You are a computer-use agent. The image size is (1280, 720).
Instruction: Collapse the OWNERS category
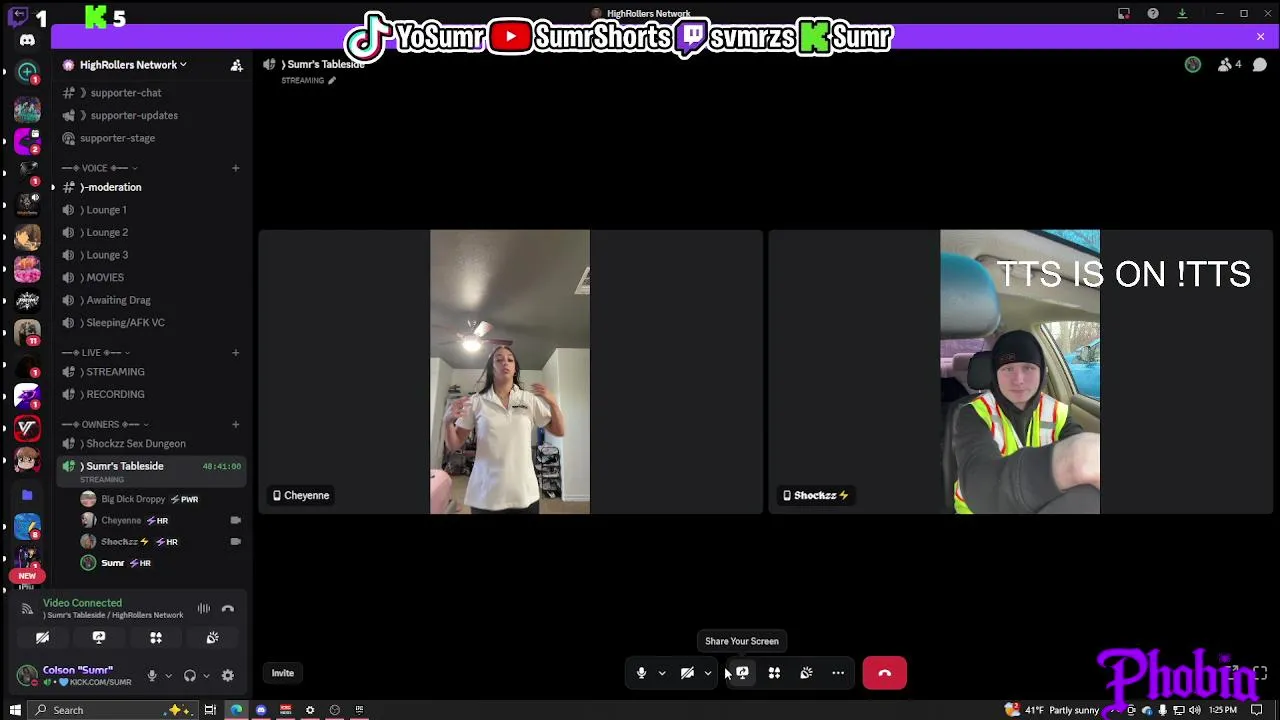(x=105, y=425)
